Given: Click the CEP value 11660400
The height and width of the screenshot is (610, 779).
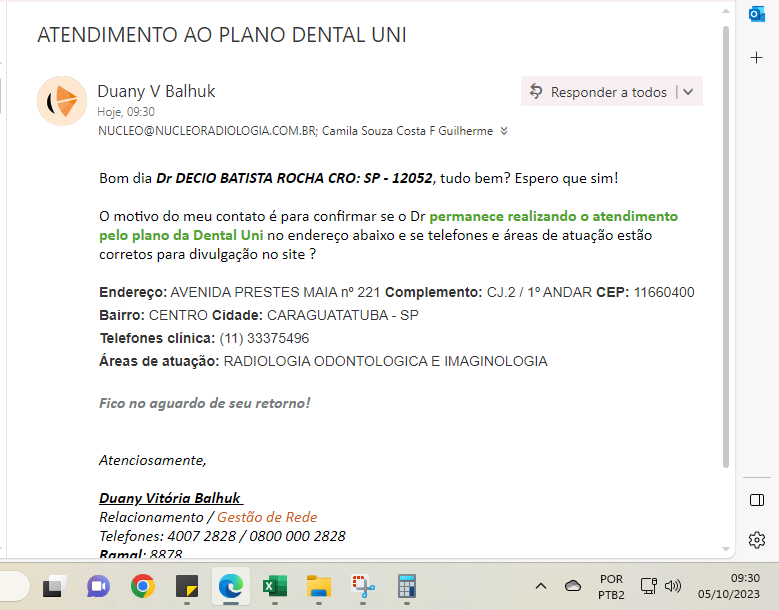Looking at the screenshot, I should 664,292.
